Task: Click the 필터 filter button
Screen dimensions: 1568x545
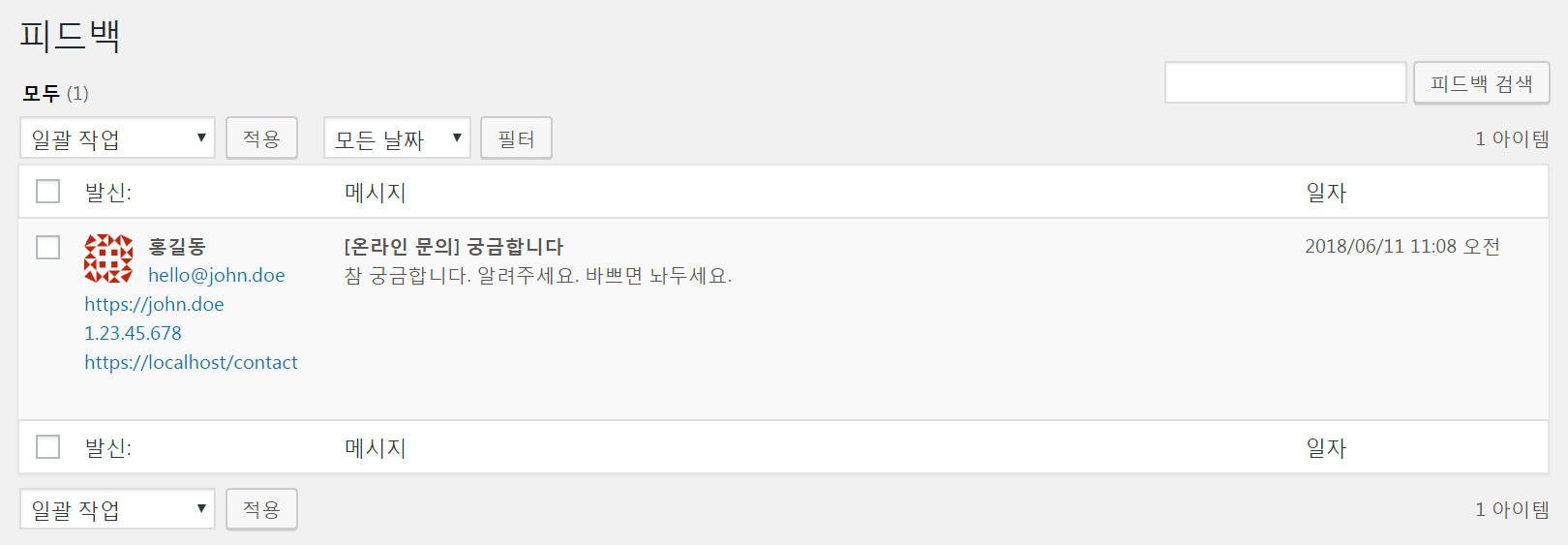Action: [x=516, y=138]
